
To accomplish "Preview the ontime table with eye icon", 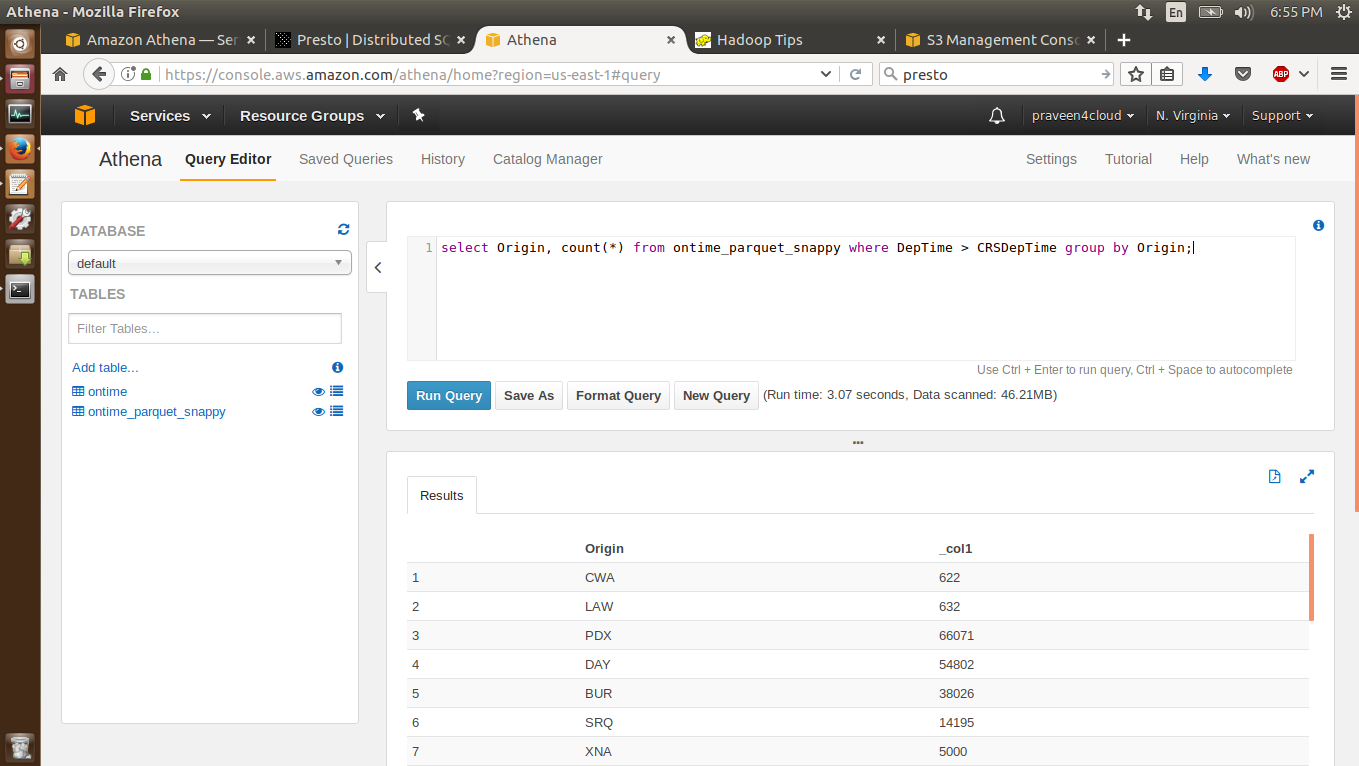I will tap(319, 391).
